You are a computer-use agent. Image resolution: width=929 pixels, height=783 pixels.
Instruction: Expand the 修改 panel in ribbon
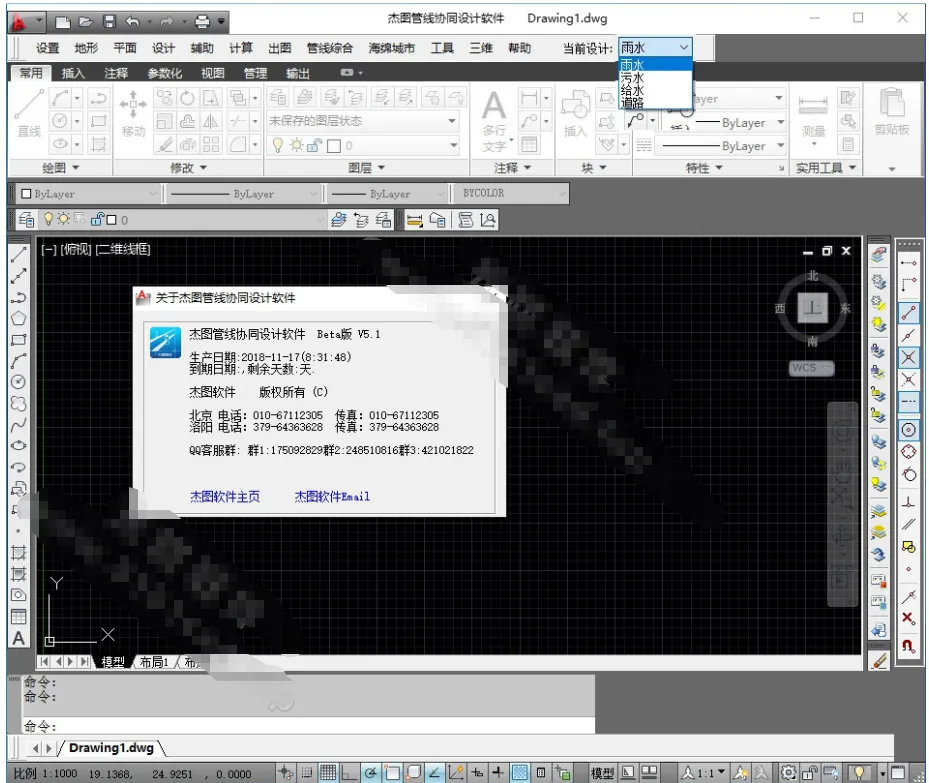pyautogui.click(x=188, y=168)
